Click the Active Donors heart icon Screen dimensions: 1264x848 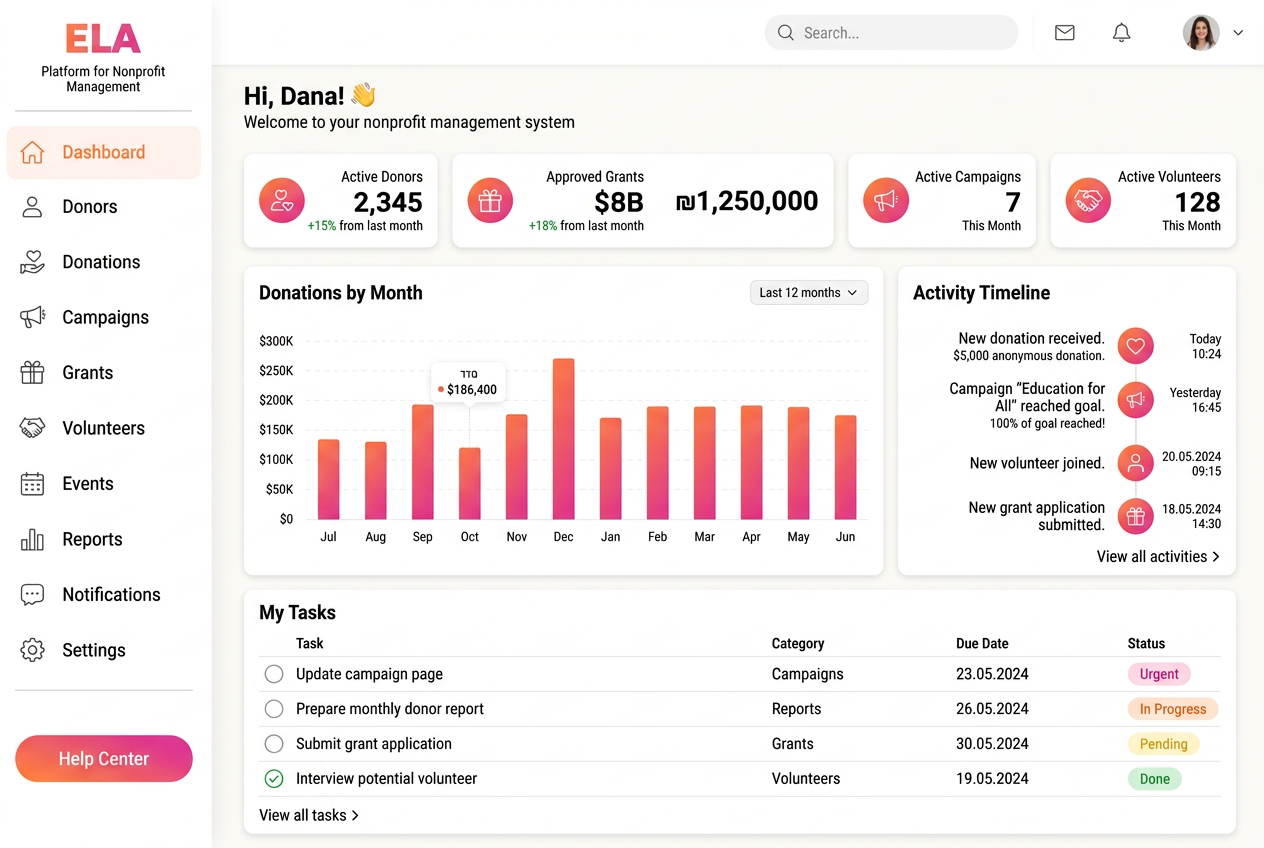pos(282,200)
